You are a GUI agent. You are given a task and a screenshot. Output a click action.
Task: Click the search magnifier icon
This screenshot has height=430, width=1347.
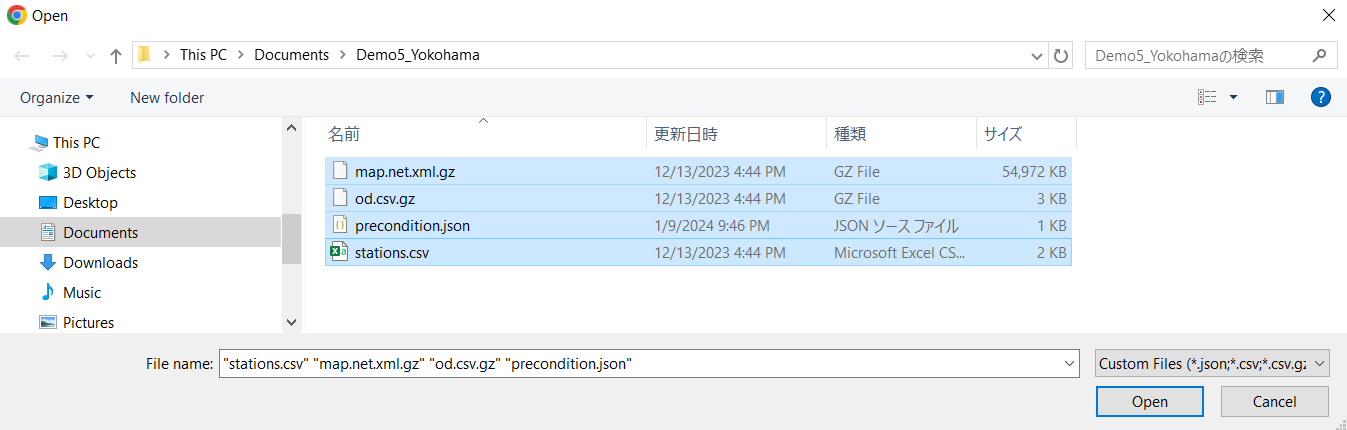tap(1319, 56)
